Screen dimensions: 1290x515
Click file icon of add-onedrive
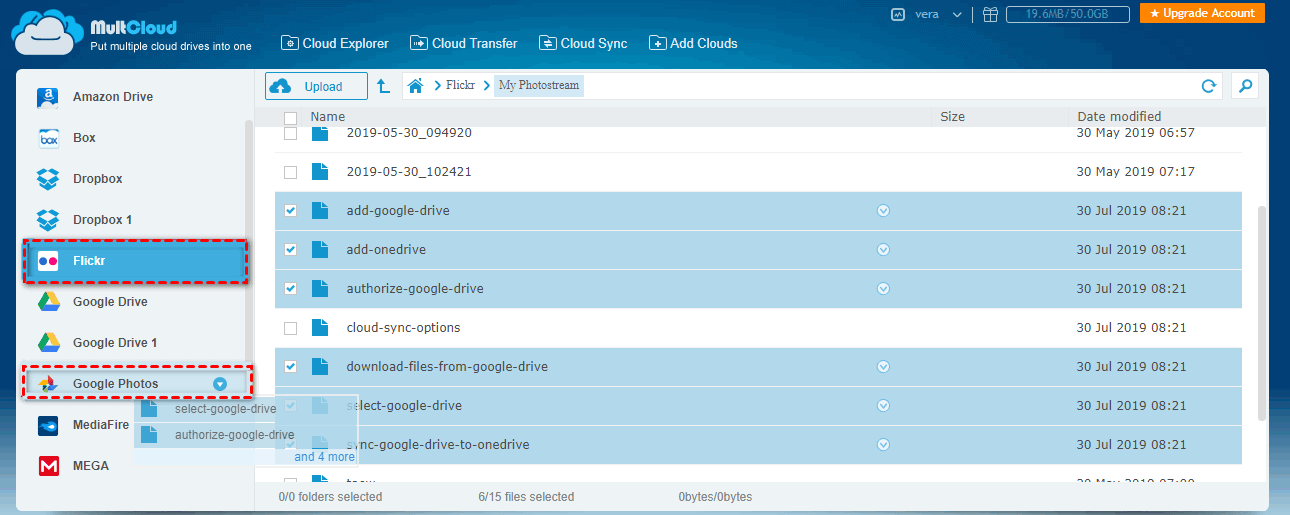(x=319, y=250)
